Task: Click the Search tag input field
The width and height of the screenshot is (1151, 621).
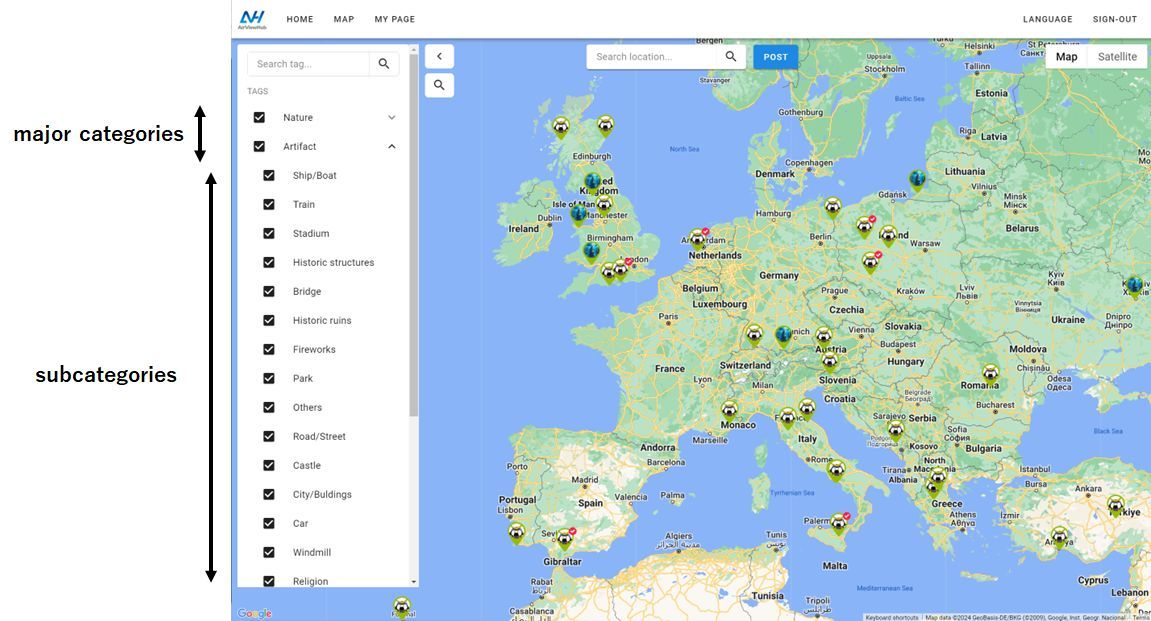Action: (x=309, y=64)
